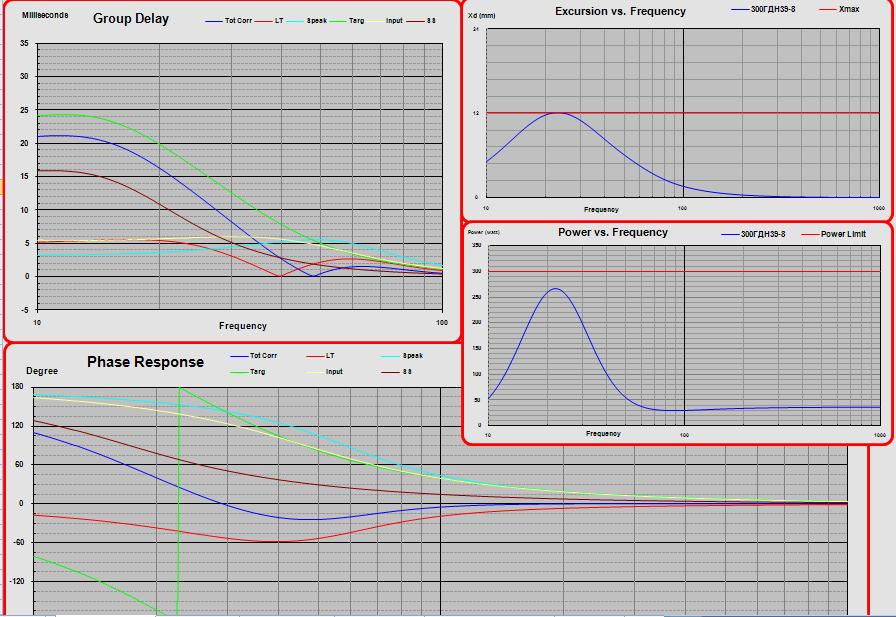Click the "Xd (mm)" axis label in Excursion chart

(482, 15)
